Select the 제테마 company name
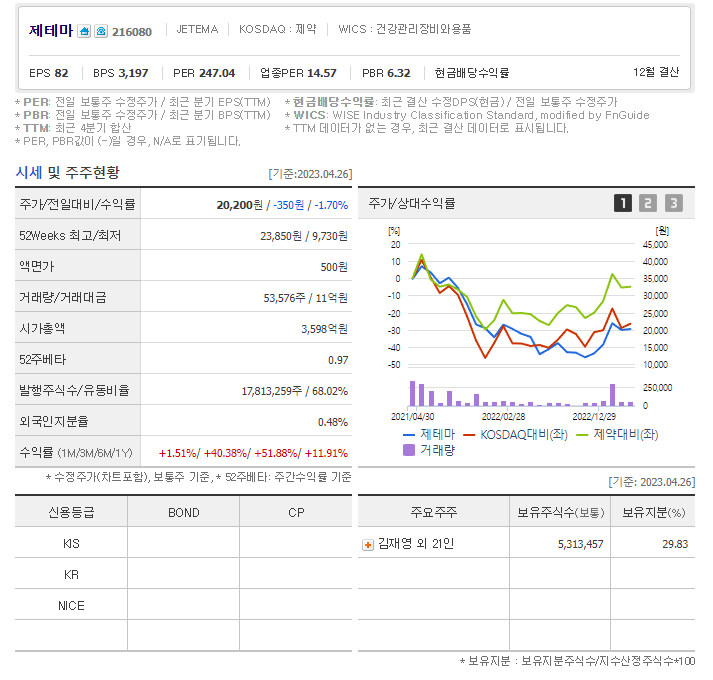 51,30
